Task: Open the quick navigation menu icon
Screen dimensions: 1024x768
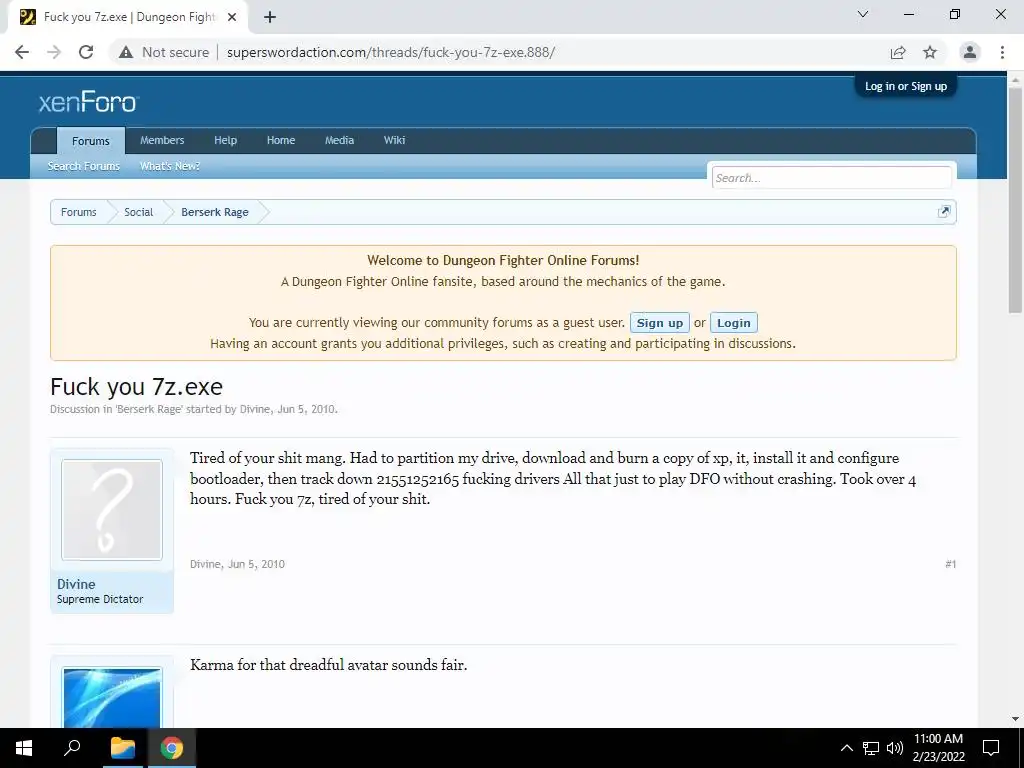Action: click(944, 212)
